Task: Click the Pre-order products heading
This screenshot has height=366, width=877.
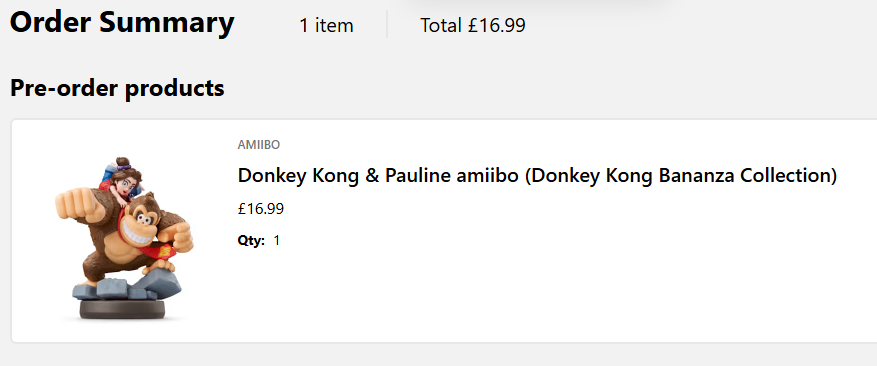Action: [117, 88]
